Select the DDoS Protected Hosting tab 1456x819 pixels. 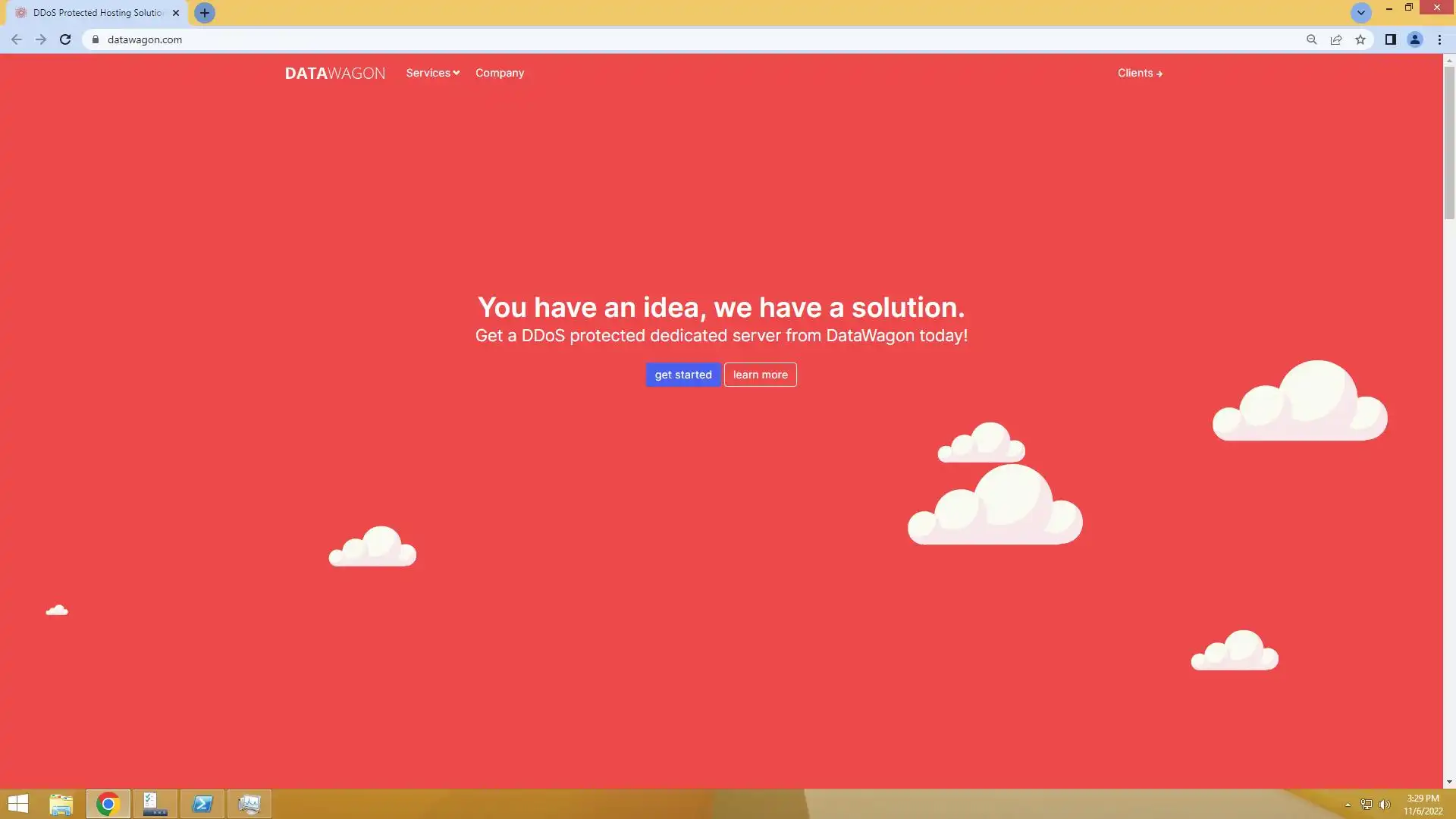pyautogui.click(x=97, y=13)
